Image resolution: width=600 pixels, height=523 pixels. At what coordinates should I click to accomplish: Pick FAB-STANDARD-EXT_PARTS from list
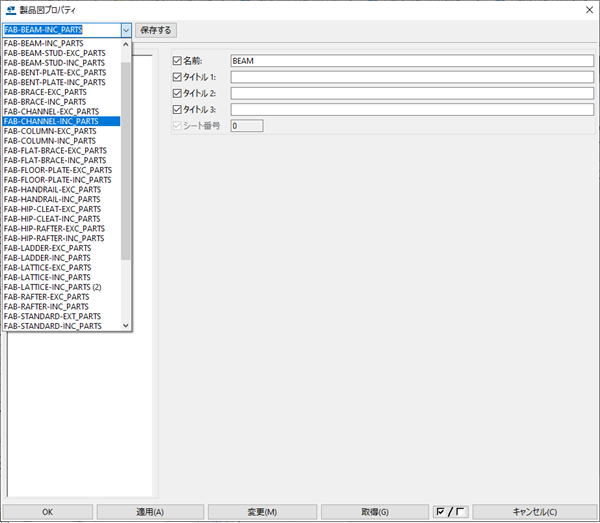(62, 316)
